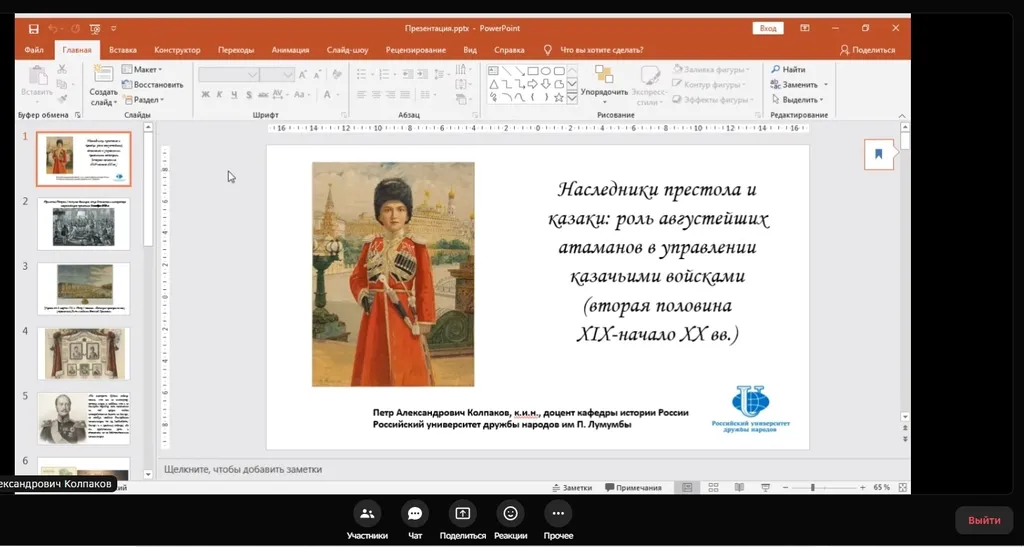
Task: Click the bulleted list icon
Action: (x=361, y=74)
